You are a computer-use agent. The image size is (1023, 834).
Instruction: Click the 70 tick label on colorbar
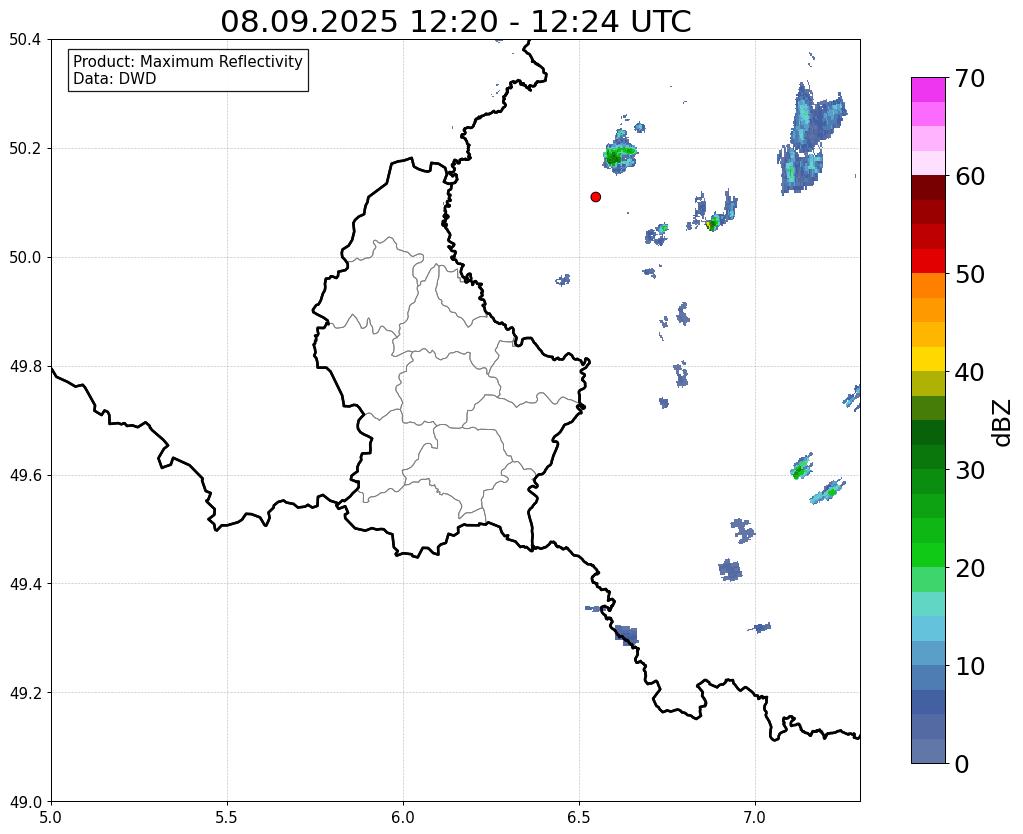click(970, 78)
